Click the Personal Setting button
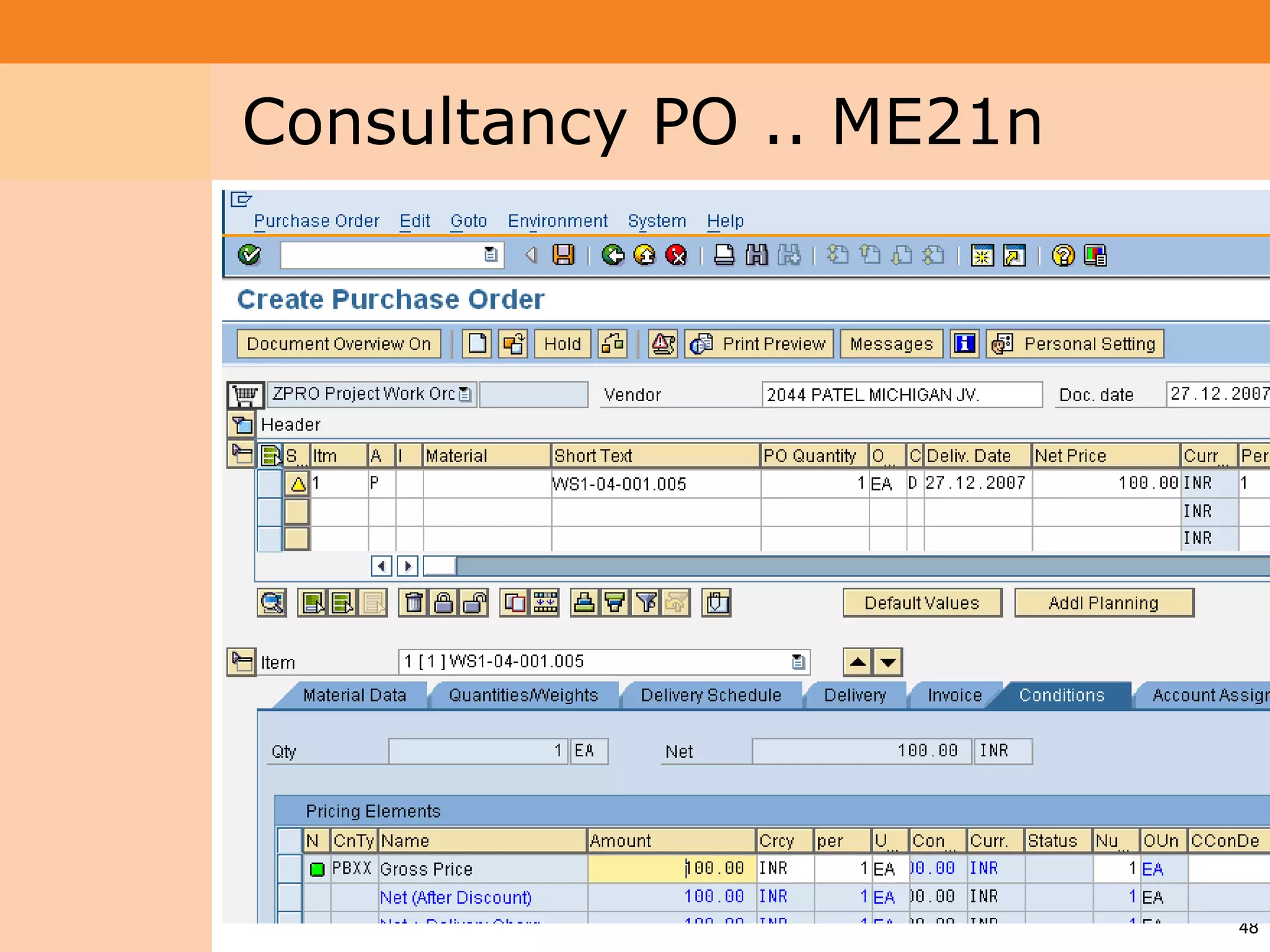 (x=1075, y=344)
